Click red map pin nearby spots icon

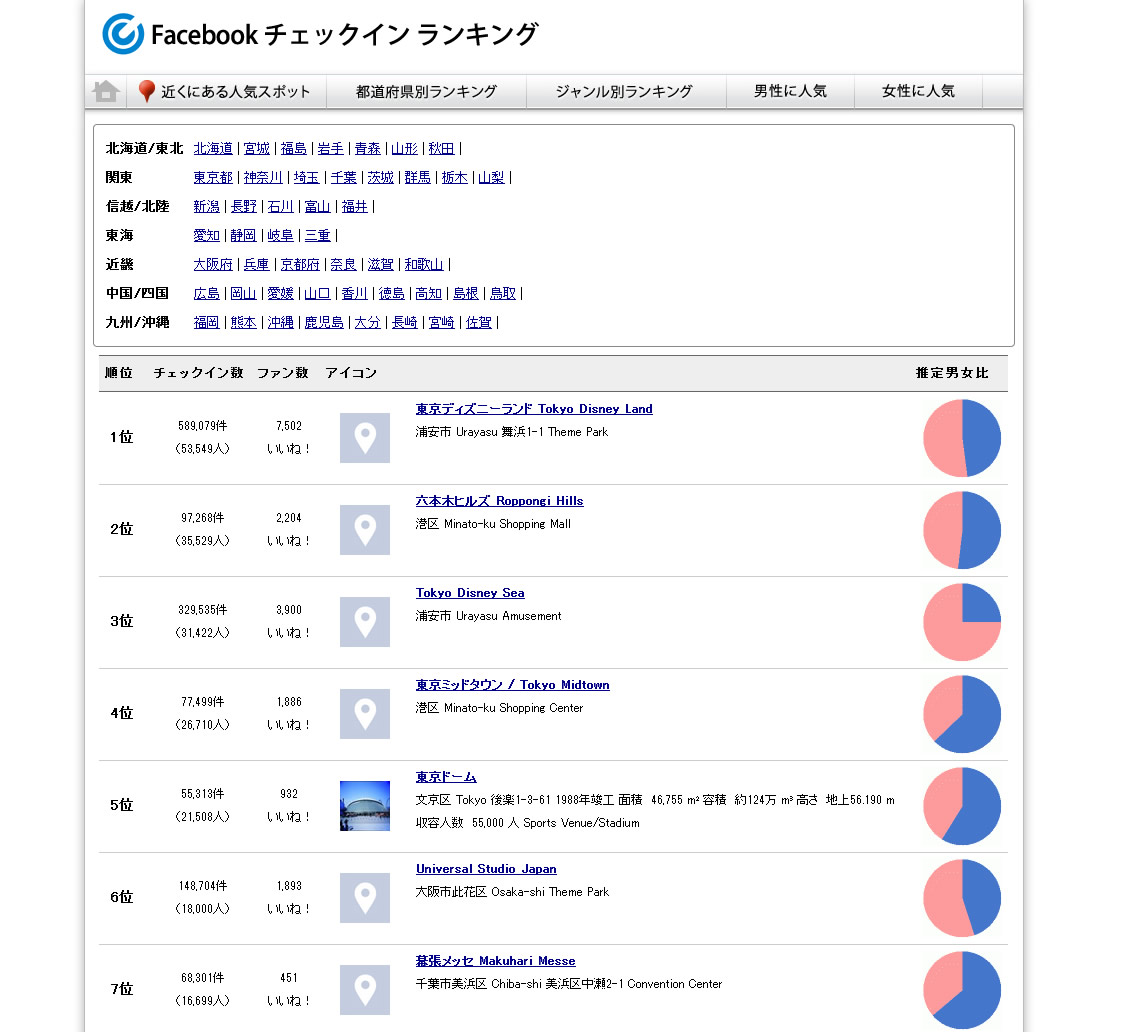pos(147,91)
